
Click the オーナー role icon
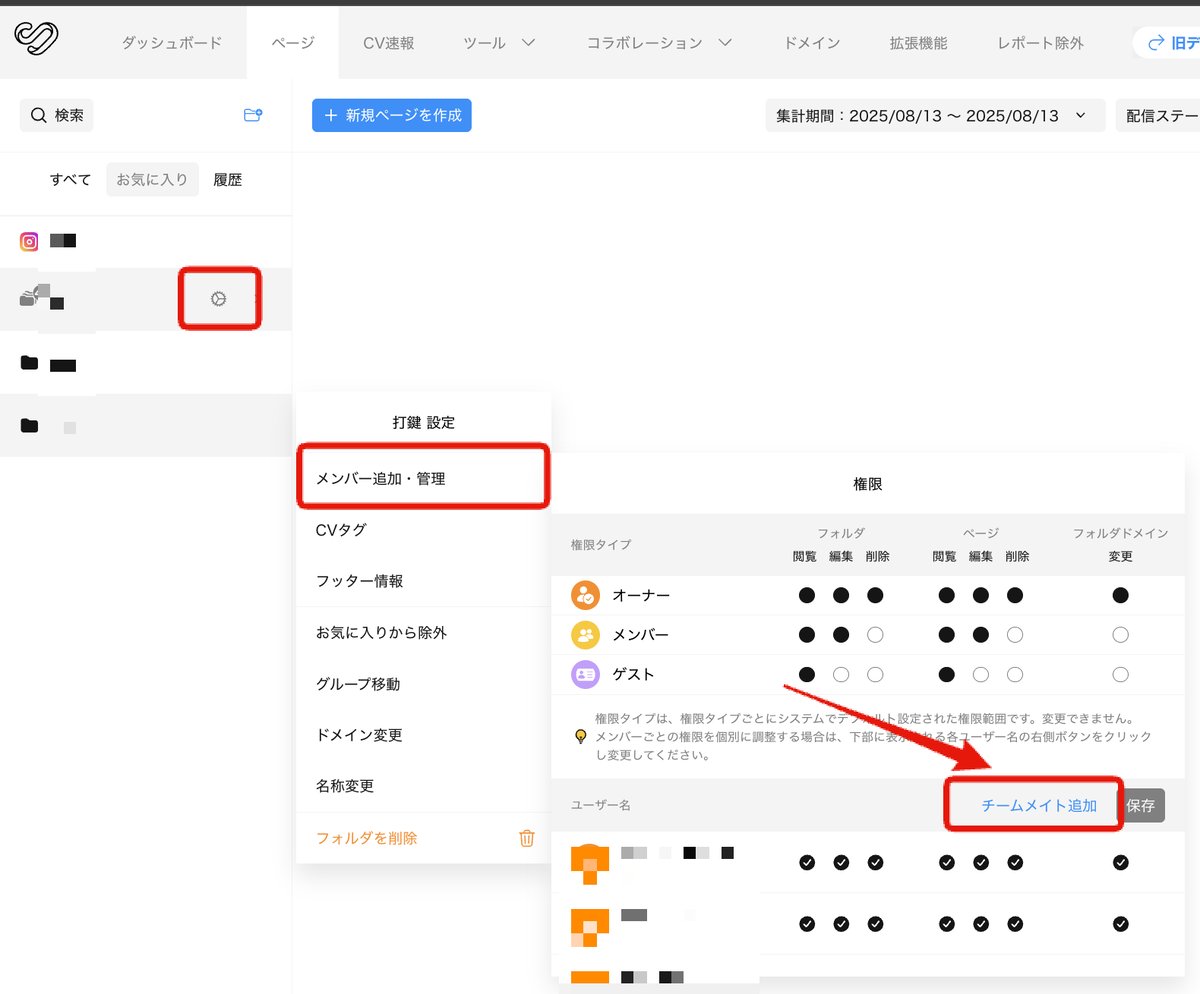tap(585, 595)
